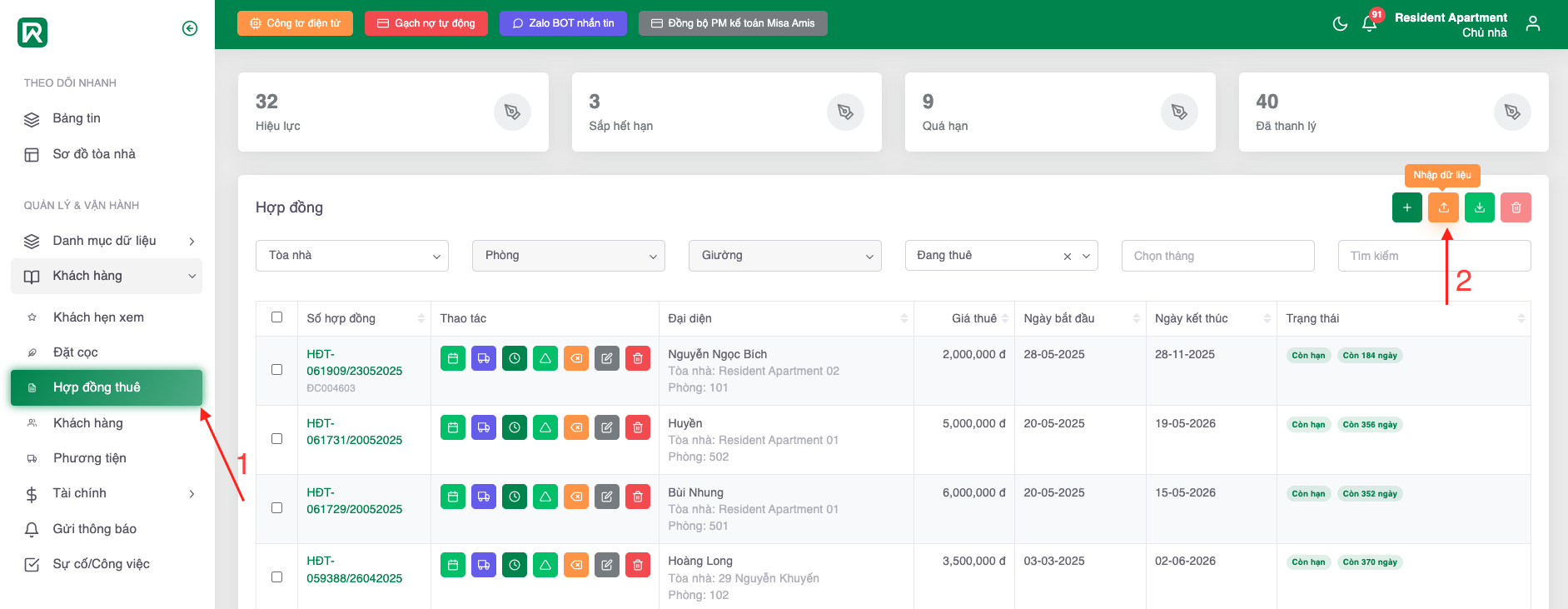Tick the checkbox for contract HĐT-061731/20052025
Image resolution: width=1568 pixels, height=609 pixels.
[276, 439]
